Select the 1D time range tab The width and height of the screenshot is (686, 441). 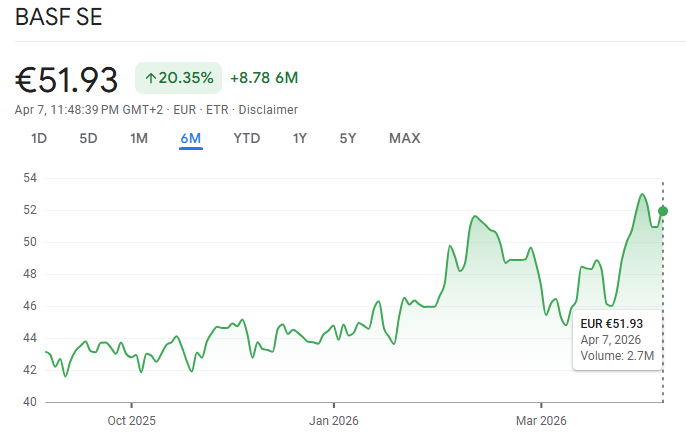click(x=39, y=139)
